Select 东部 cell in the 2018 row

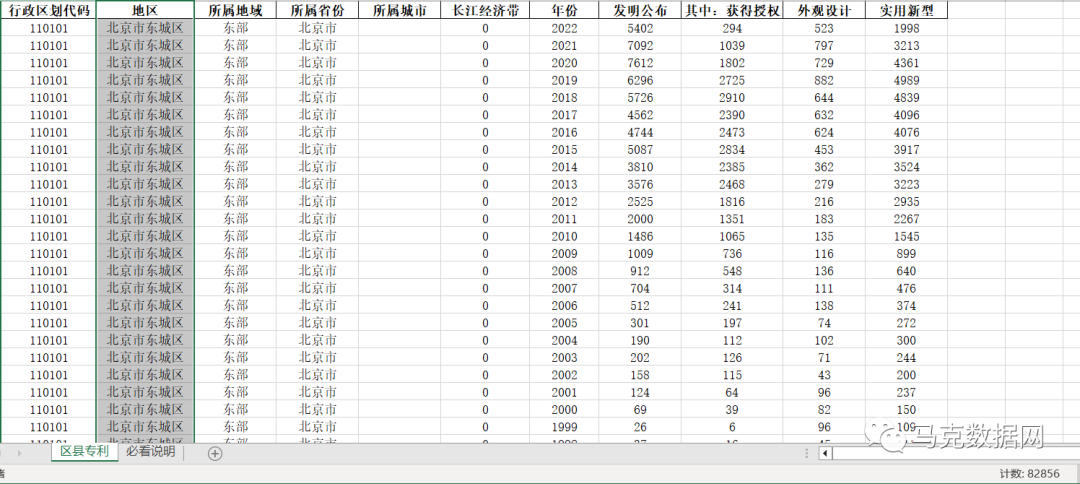tap(236, 98)
